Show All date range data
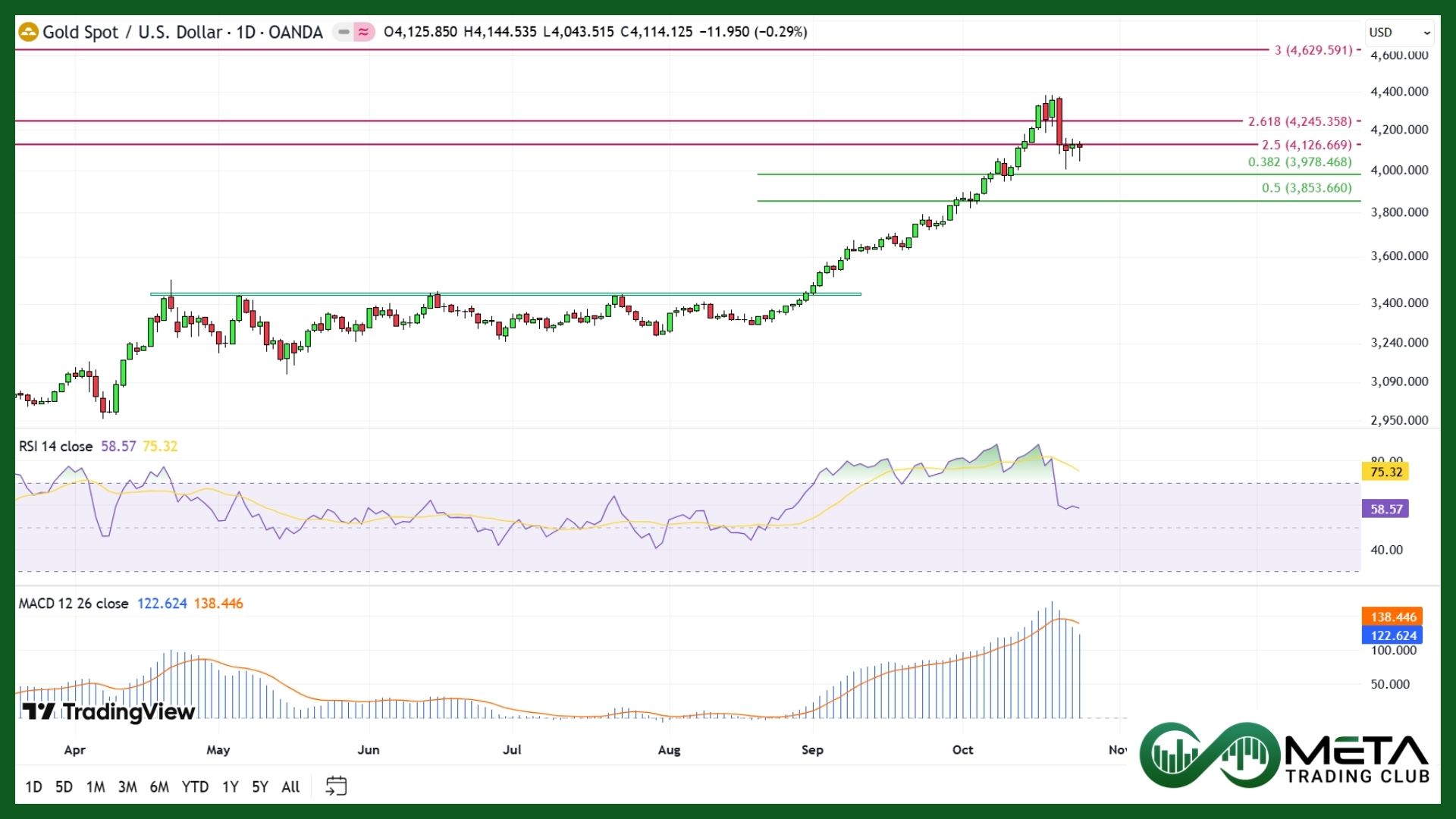This screenshot has height=819, width=1456. (x=290, y=786)
